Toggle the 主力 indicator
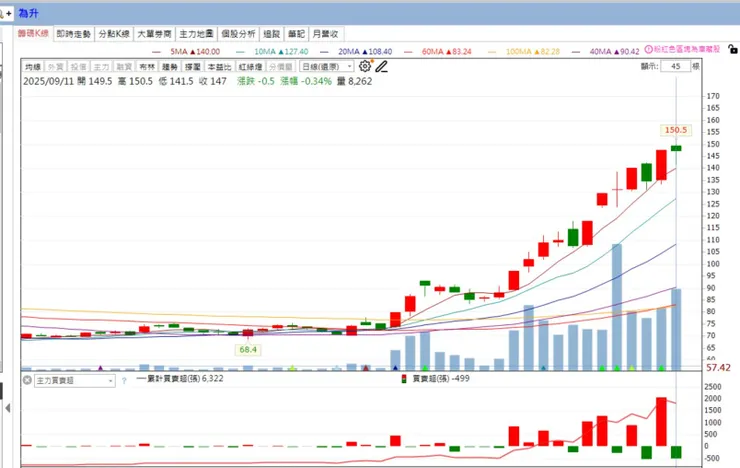 [101, 67]
